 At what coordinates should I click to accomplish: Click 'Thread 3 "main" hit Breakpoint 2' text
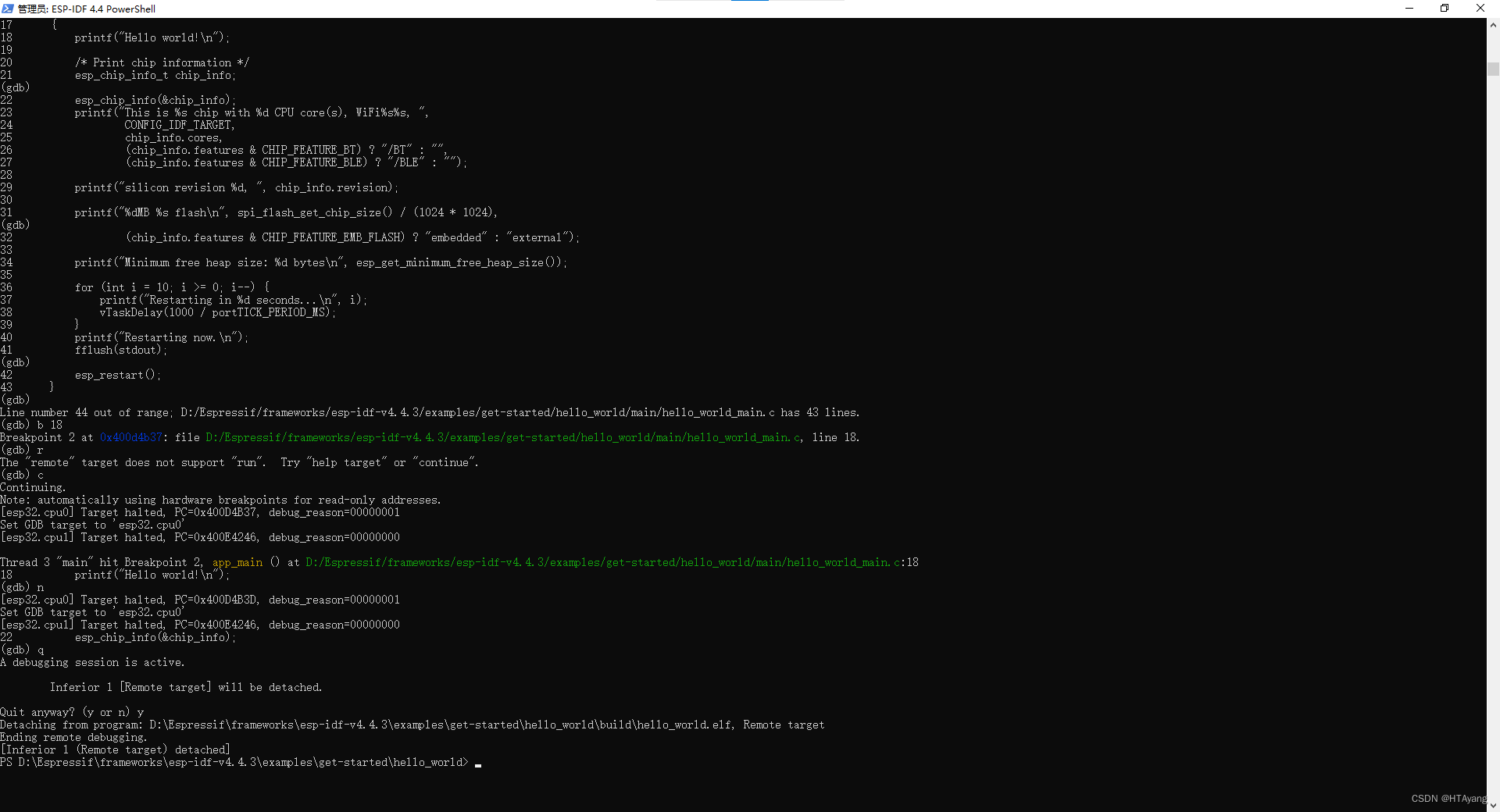[102, 562]
